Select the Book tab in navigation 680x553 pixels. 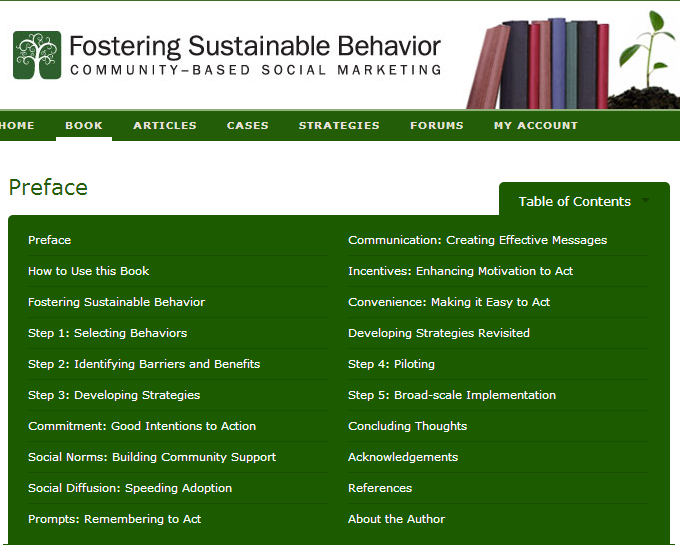[84, 126]
